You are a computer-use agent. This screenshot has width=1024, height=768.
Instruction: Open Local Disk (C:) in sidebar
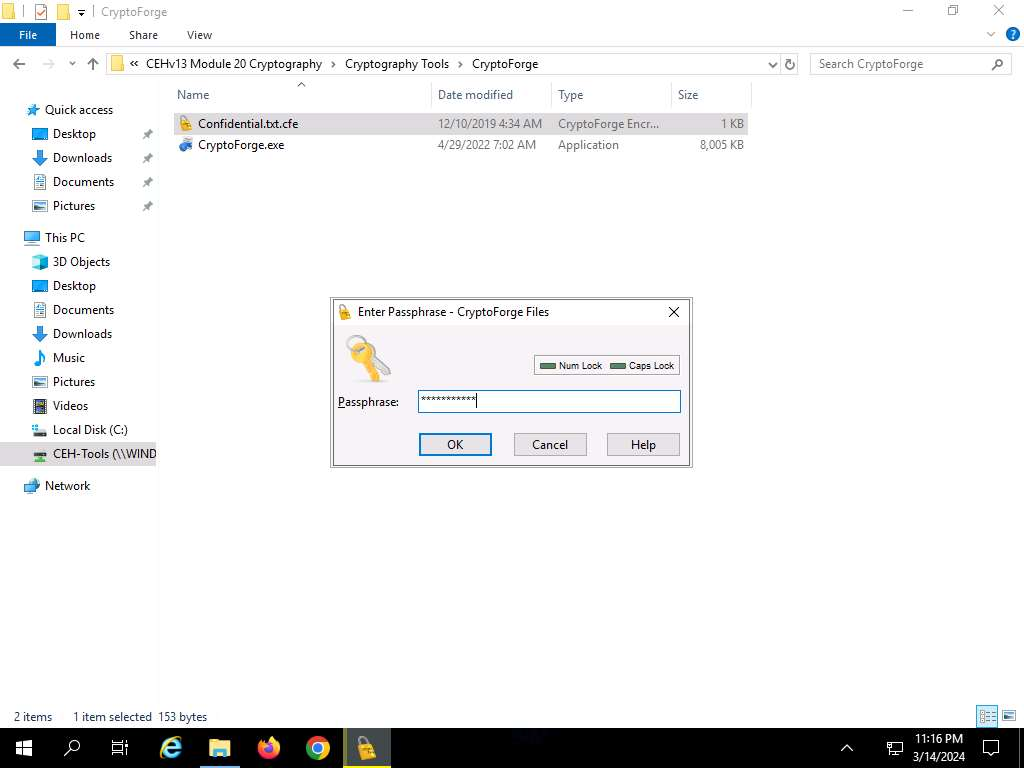[x=90, y=430]
